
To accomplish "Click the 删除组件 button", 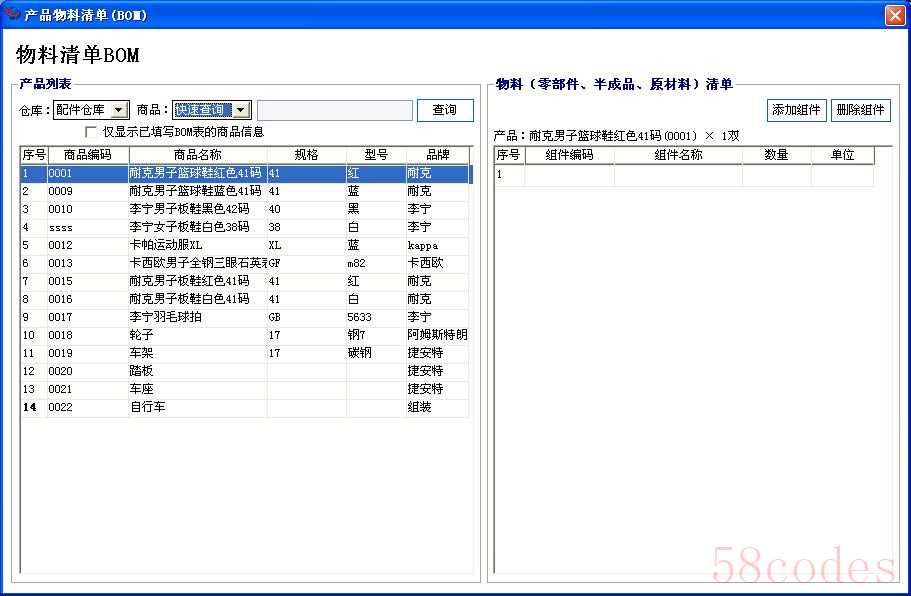I will [860, 110].
